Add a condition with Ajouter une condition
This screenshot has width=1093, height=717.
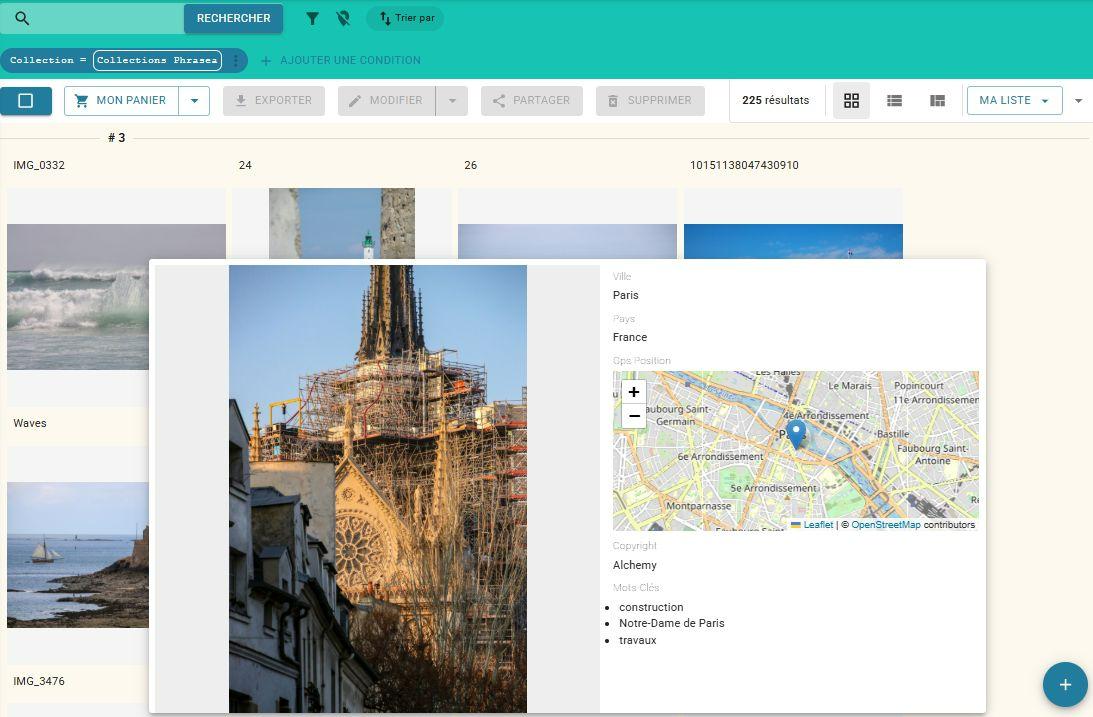click(340, 61)
